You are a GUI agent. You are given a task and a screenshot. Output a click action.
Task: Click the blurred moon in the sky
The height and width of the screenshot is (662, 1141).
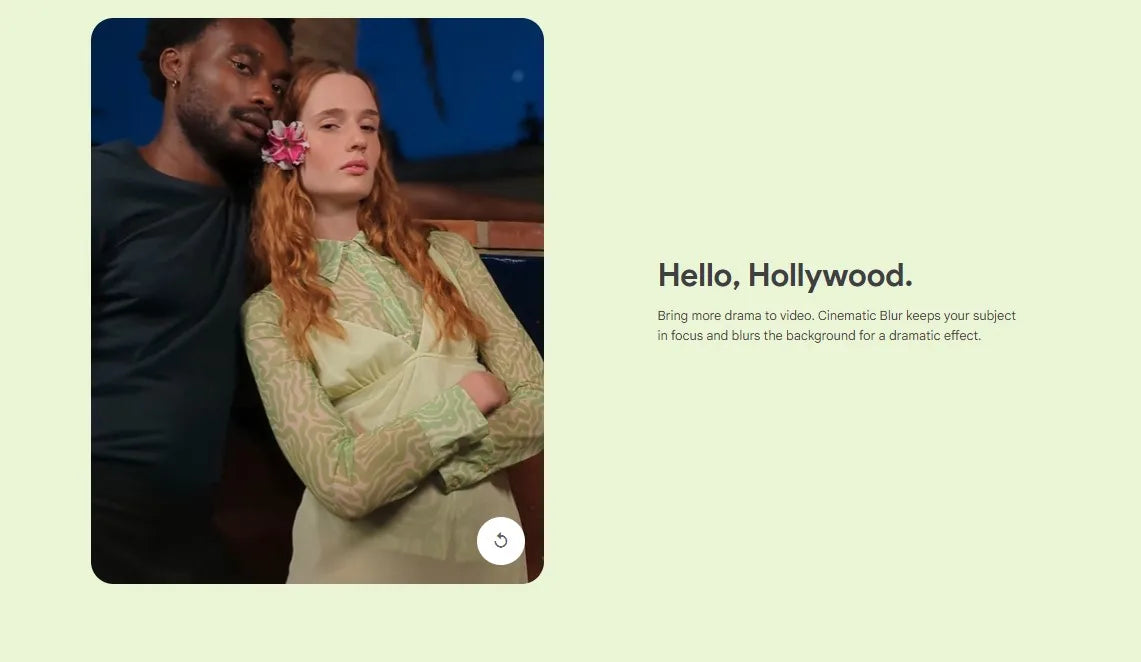(517, 76)
